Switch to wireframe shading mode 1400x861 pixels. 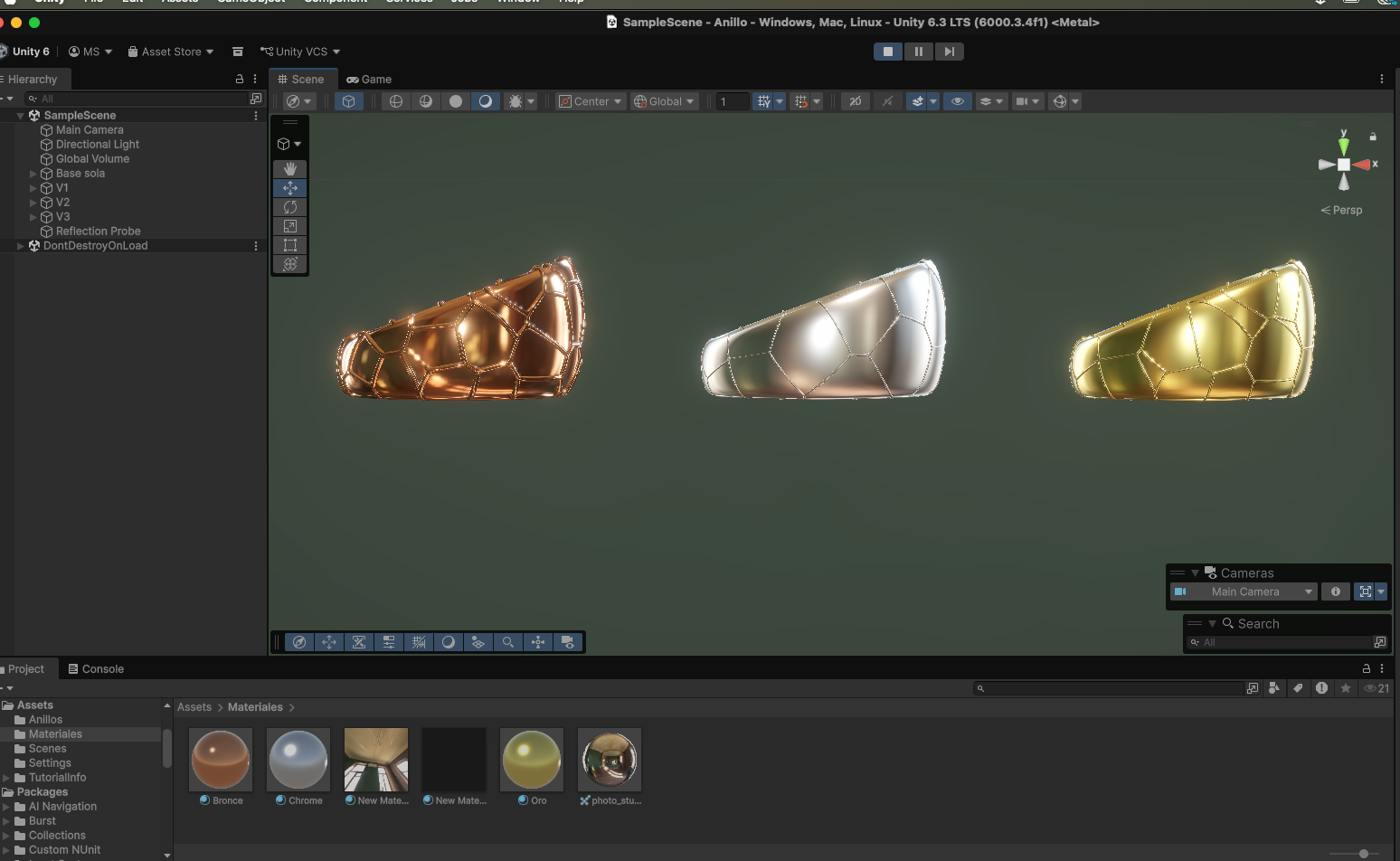point(395,101)
